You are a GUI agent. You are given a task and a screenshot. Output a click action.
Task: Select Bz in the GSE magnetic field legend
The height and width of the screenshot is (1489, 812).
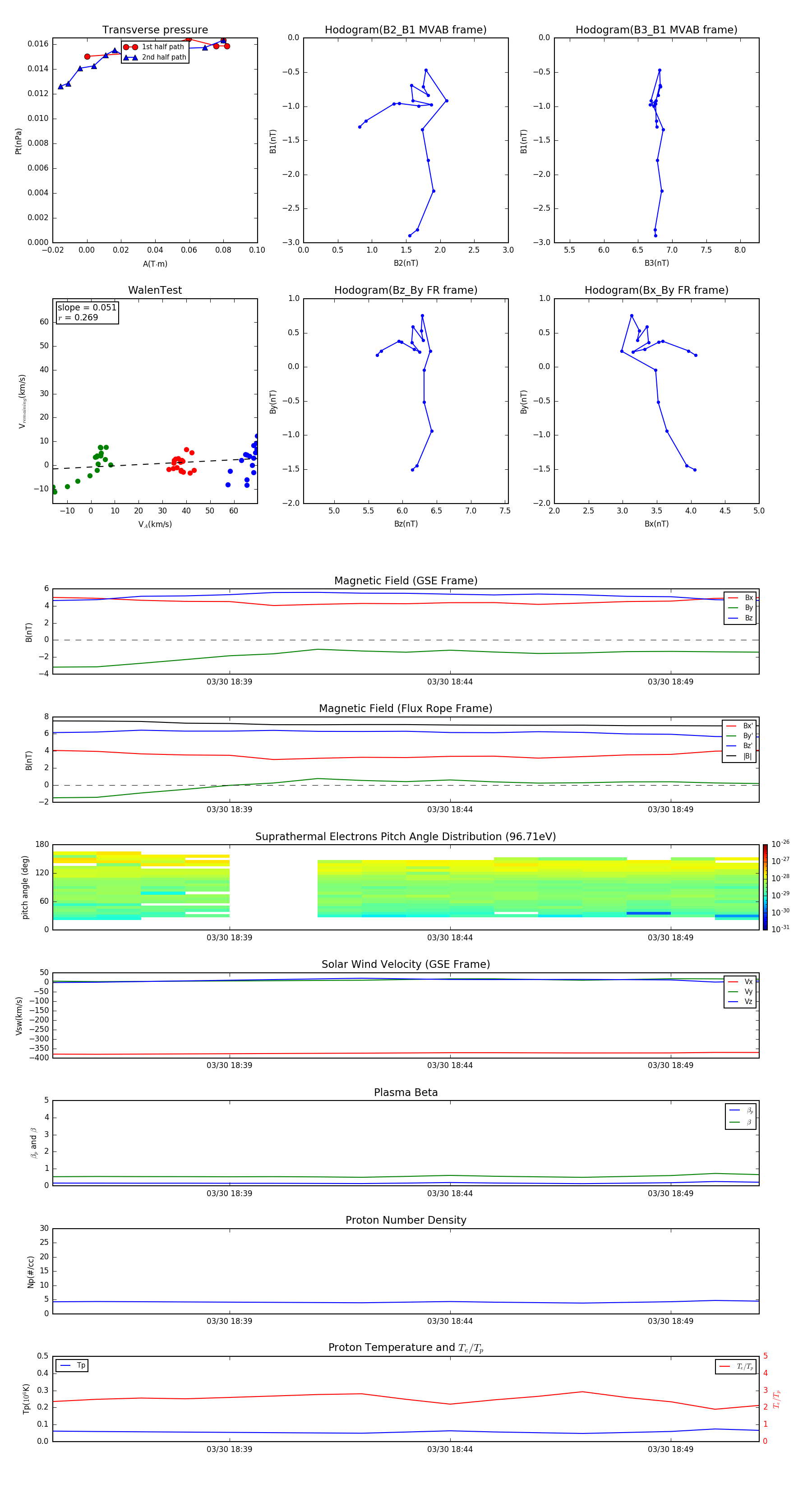[x=740, y=619]
